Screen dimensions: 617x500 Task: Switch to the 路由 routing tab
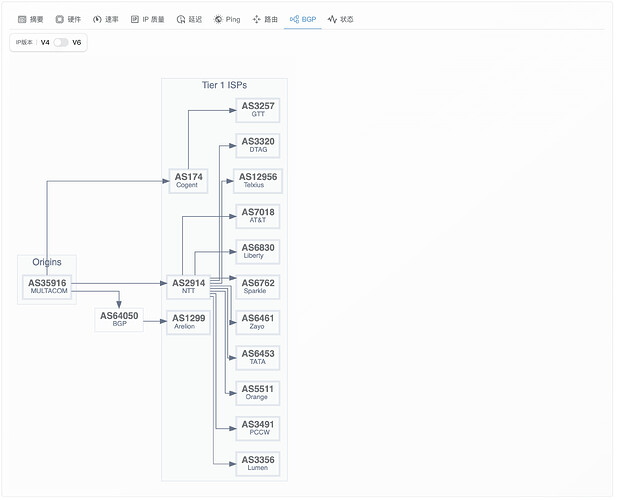(x=265, y=19)
